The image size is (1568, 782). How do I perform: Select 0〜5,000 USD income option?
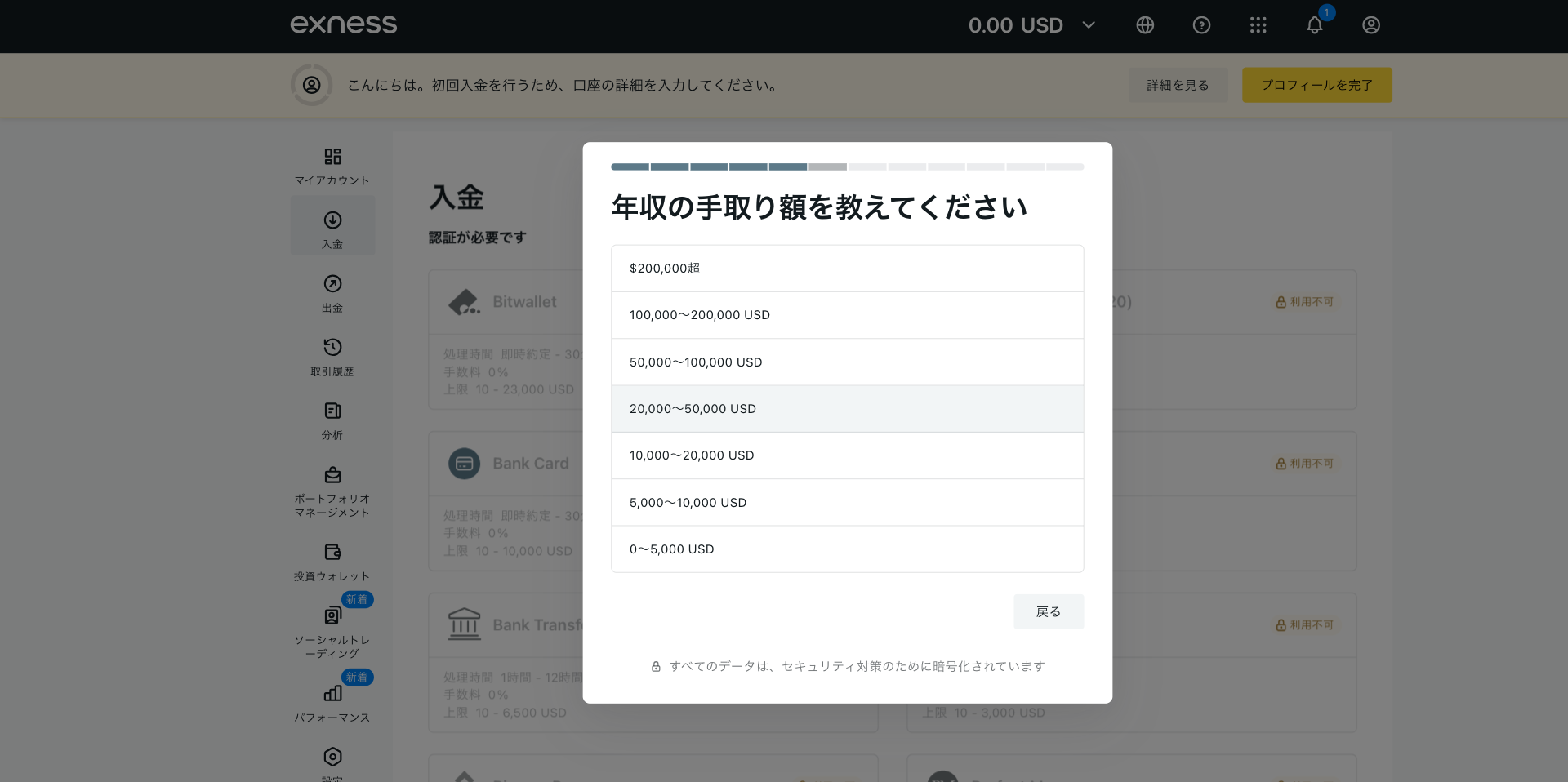click(847, 549)
